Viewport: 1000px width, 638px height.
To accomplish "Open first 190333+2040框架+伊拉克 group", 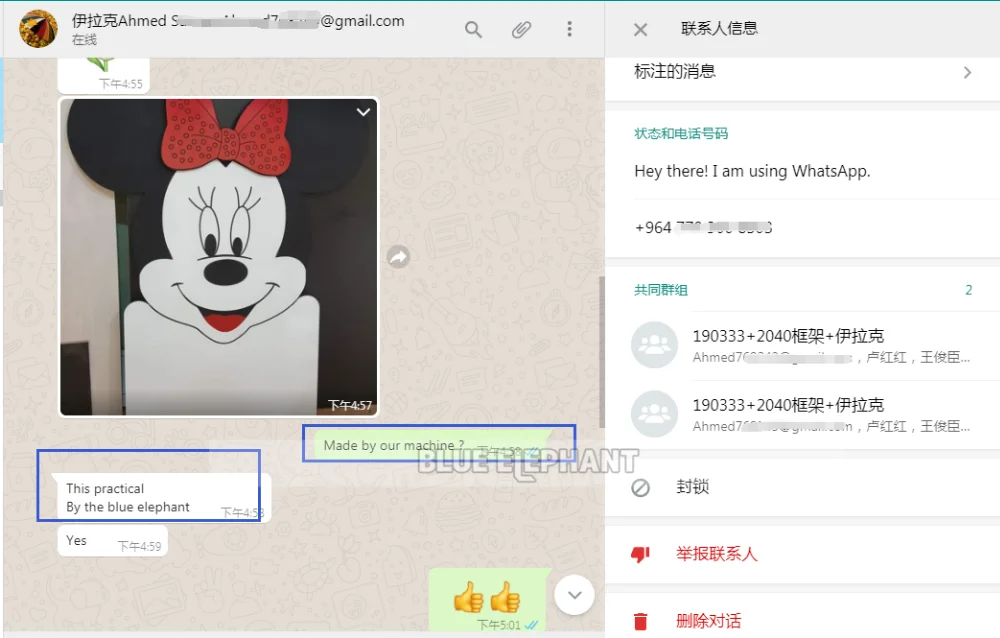I will [x=802, y=346].
